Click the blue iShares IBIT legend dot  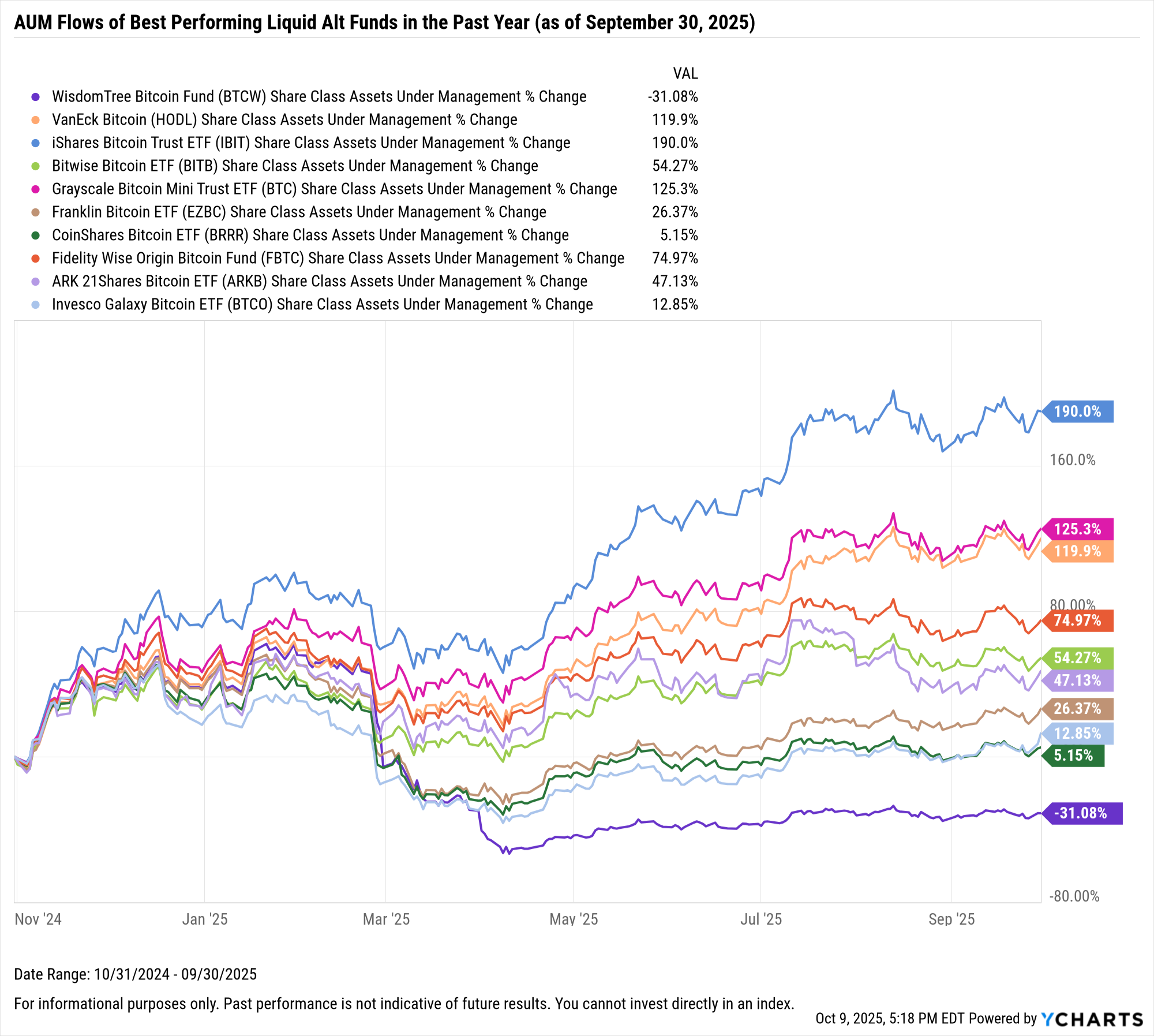(36, 143)
